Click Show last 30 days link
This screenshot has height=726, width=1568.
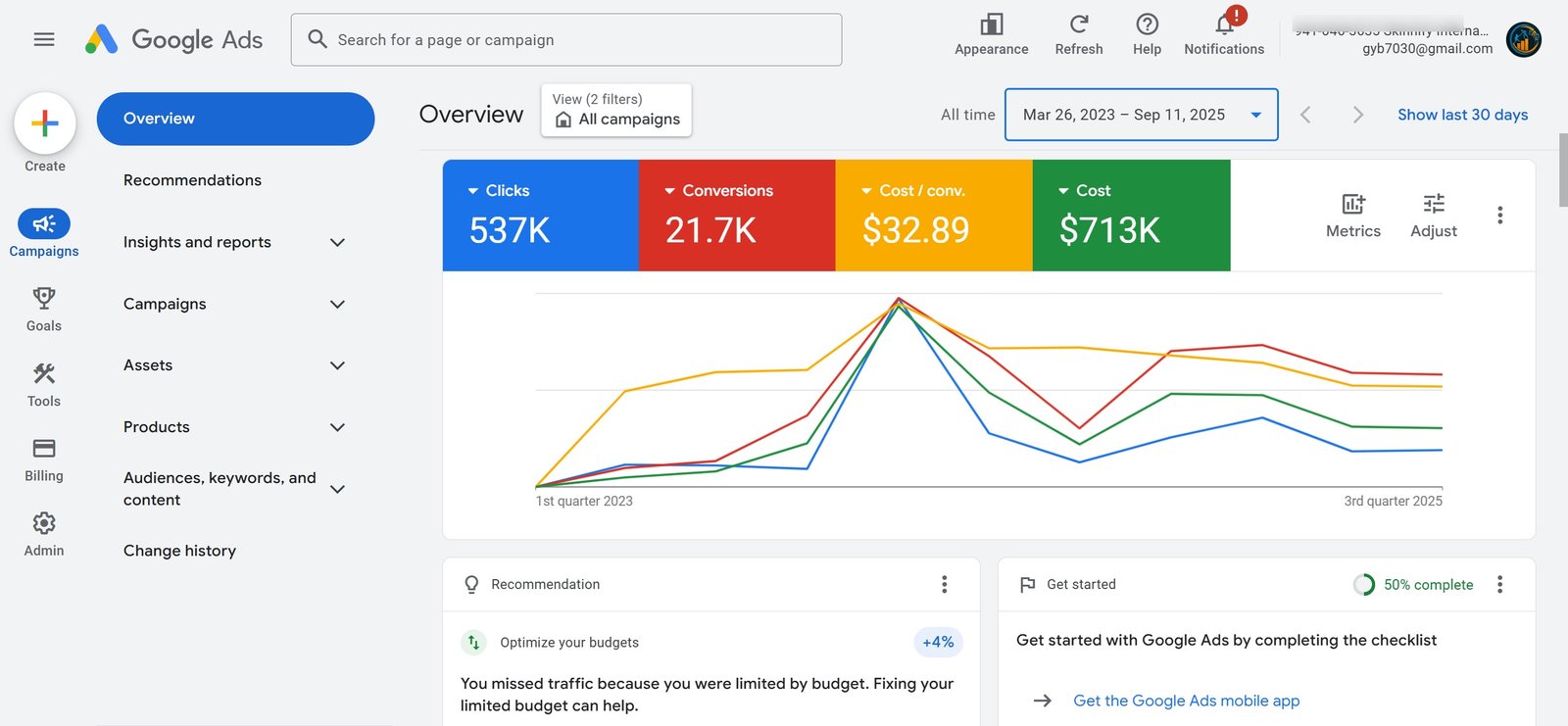(x=1462, y=115)
